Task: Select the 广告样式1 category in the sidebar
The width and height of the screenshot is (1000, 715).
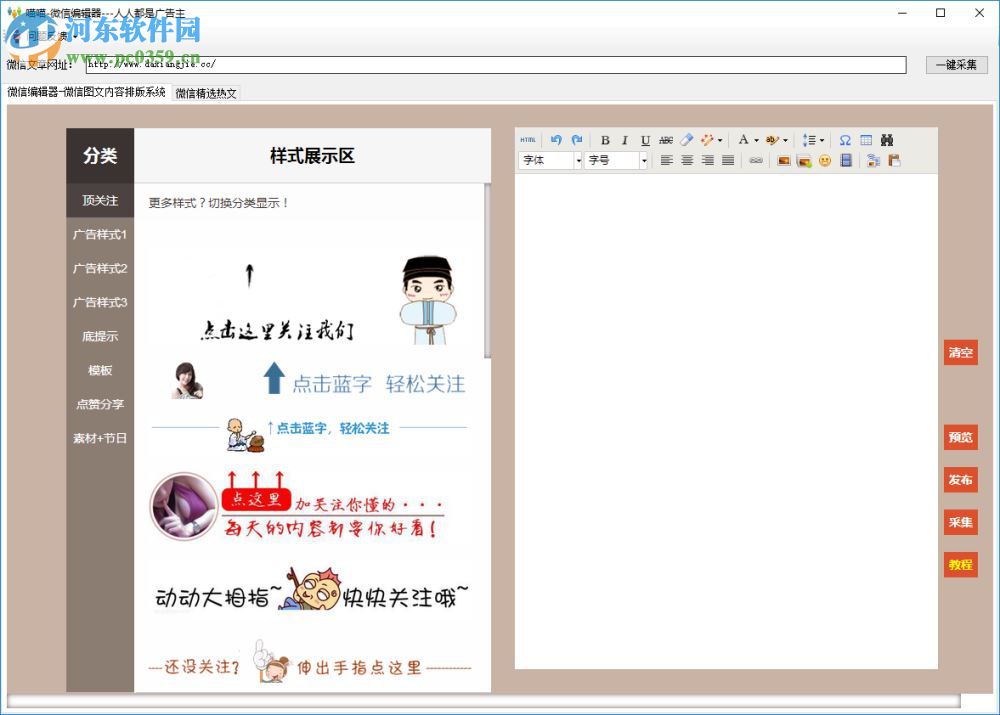Action: coord(99,234)
